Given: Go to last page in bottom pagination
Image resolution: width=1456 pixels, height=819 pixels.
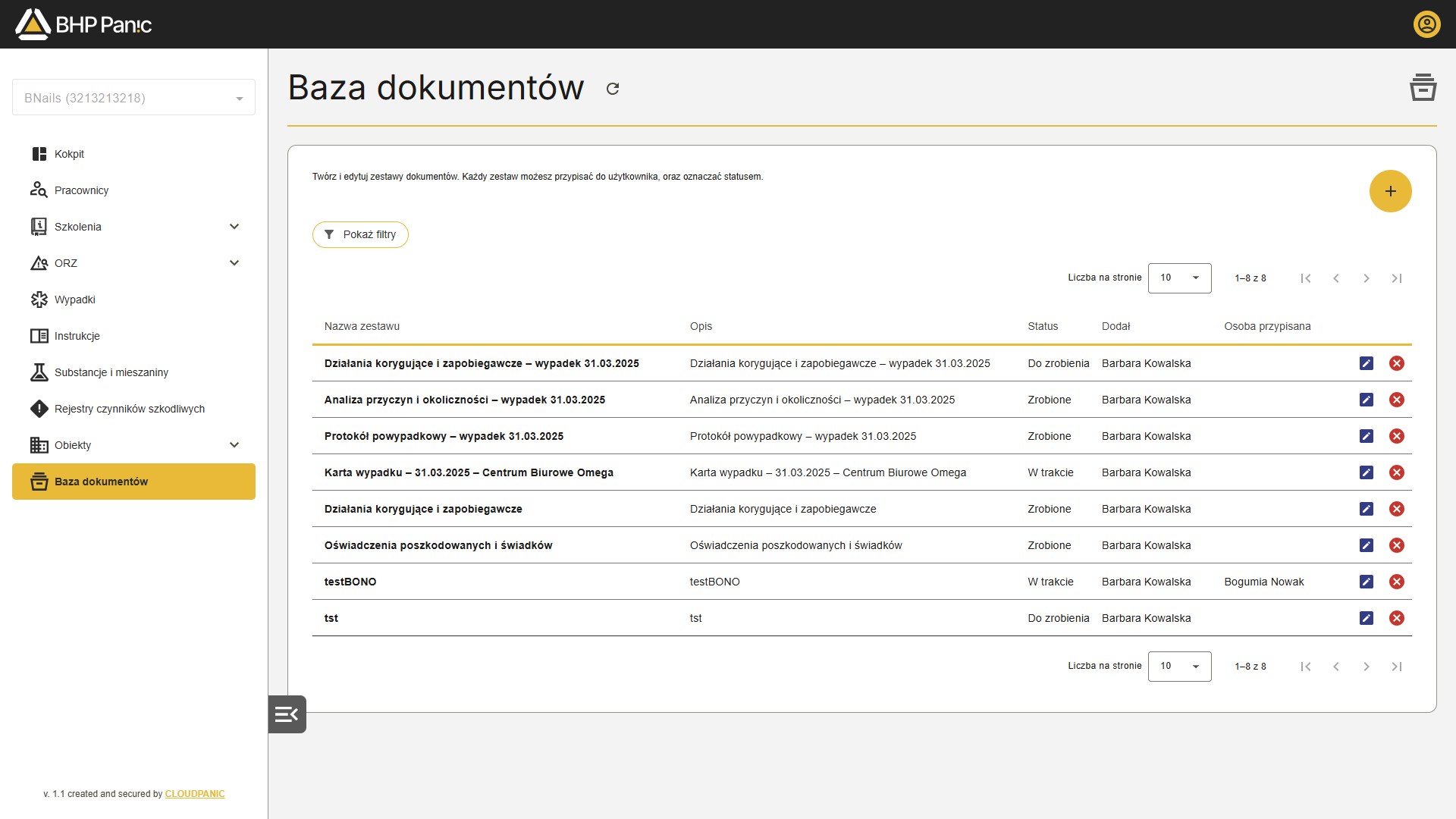Looking at the screenshot, I should 1397,667.
